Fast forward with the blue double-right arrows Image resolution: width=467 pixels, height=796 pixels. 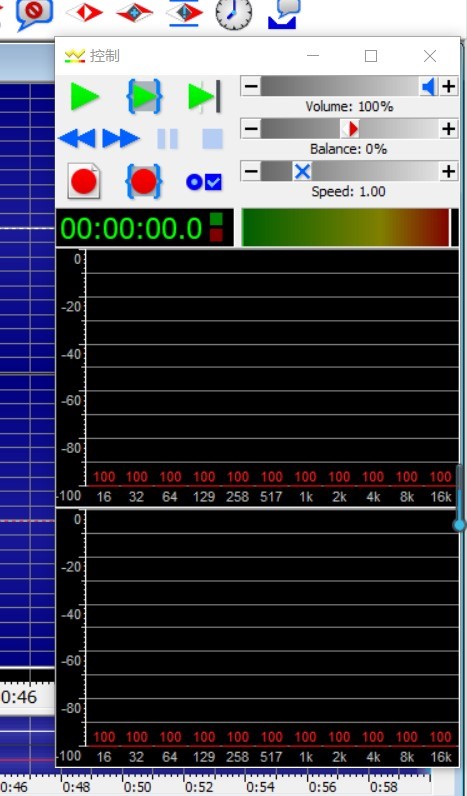pyautogui.click(x=121, y=138)
